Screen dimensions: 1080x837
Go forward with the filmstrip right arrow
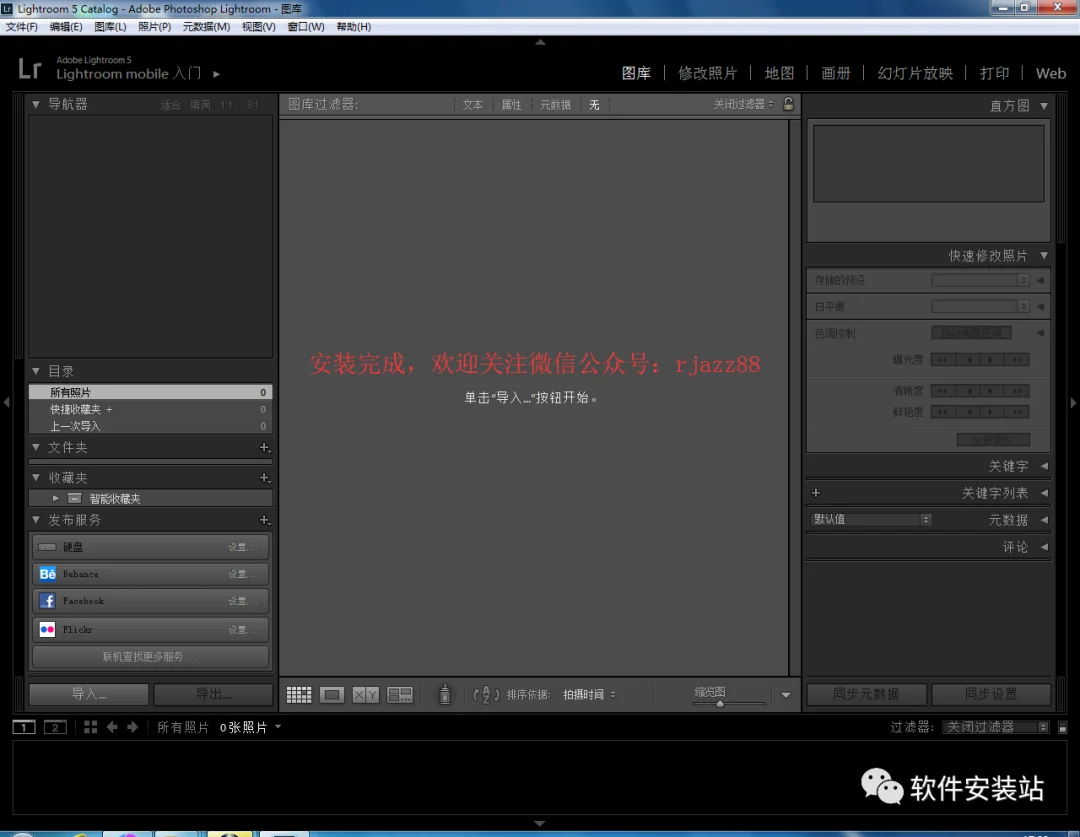tap(132, 727)
